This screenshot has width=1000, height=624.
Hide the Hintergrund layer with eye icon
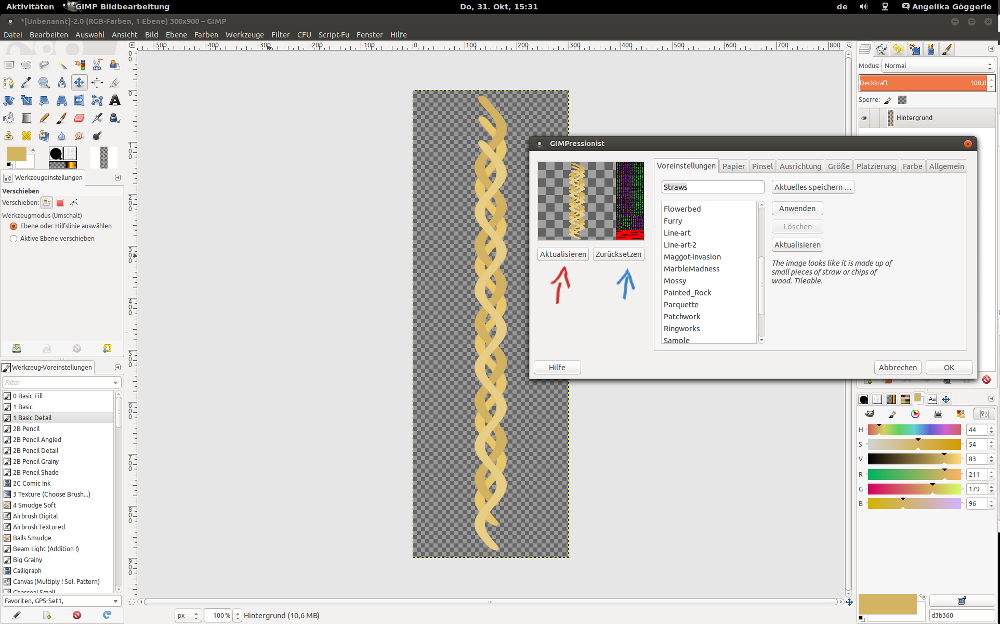click(x=865, y=118)
